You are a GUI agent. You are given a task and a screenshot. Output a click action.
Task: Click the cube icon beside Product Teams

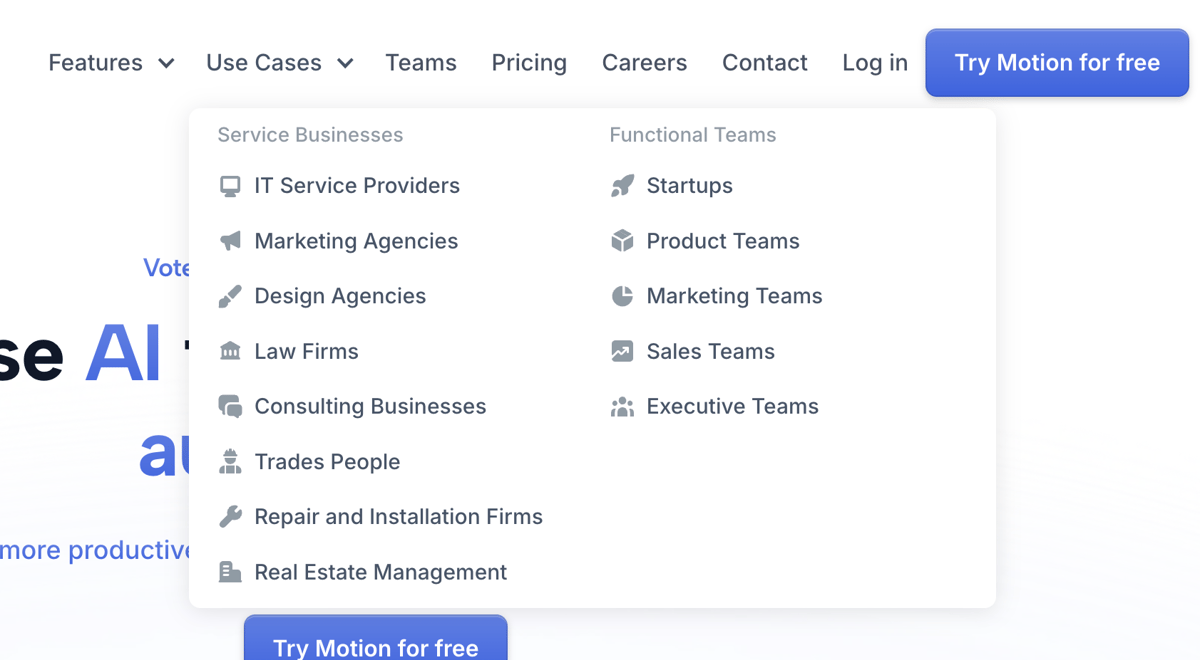[623, 240]
